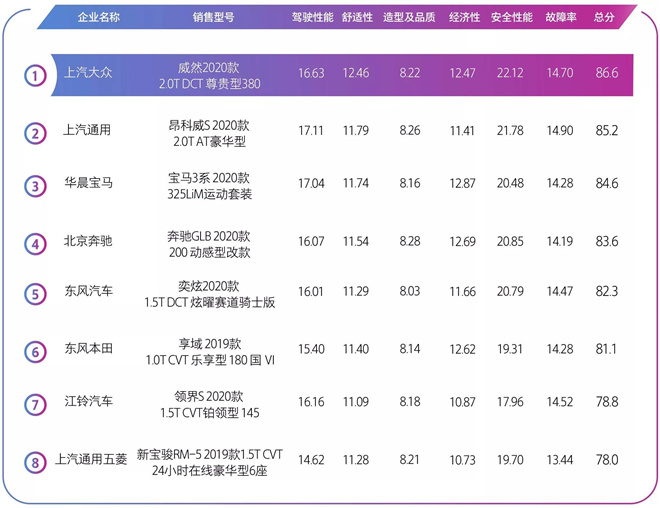Select the 经济性 column header

[x=464, y=17]
